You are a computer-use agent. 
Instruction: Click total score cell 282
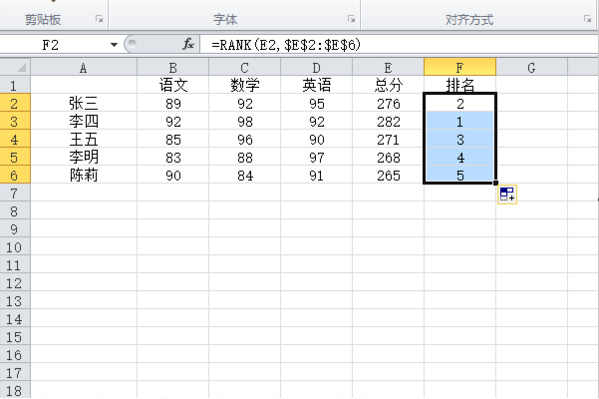pos(388,121)
